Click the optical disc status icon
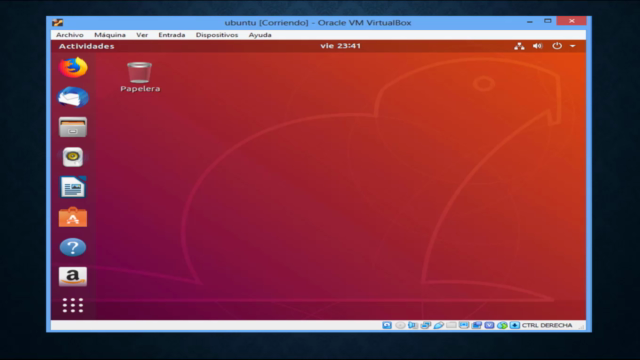 point(400,325)
